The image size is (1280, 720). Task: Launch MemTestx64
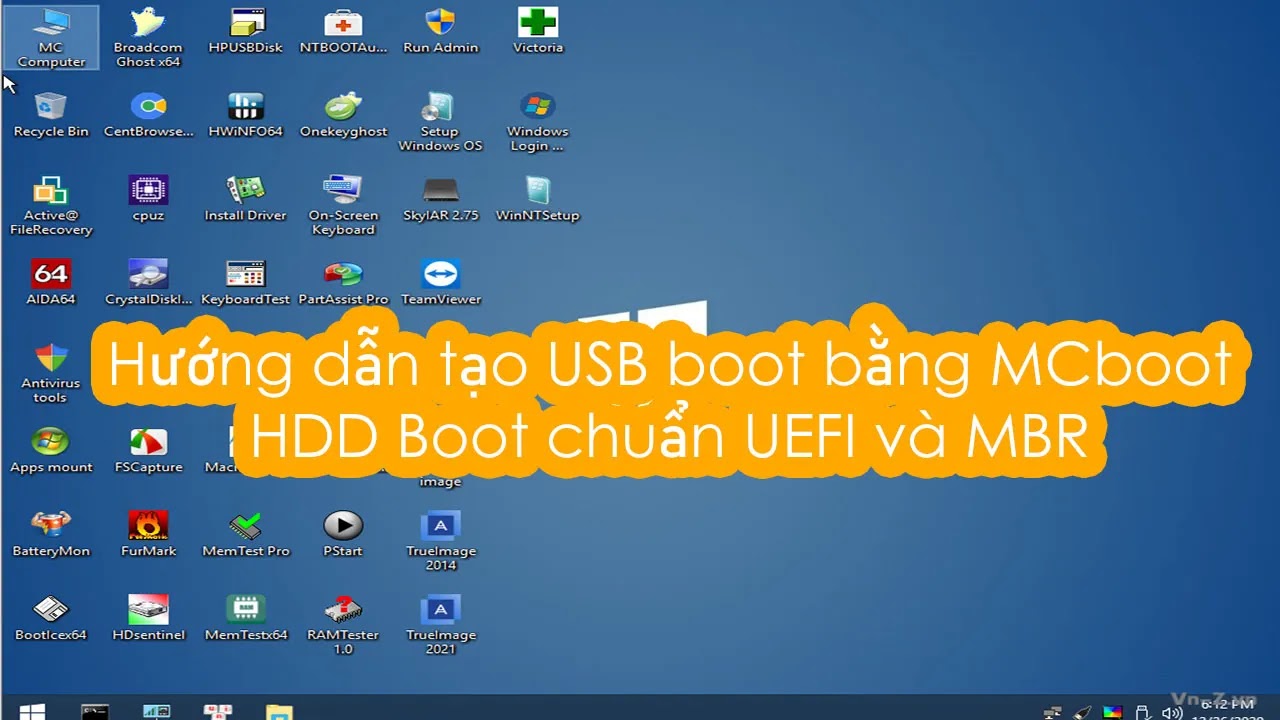[x=246, y=618]
